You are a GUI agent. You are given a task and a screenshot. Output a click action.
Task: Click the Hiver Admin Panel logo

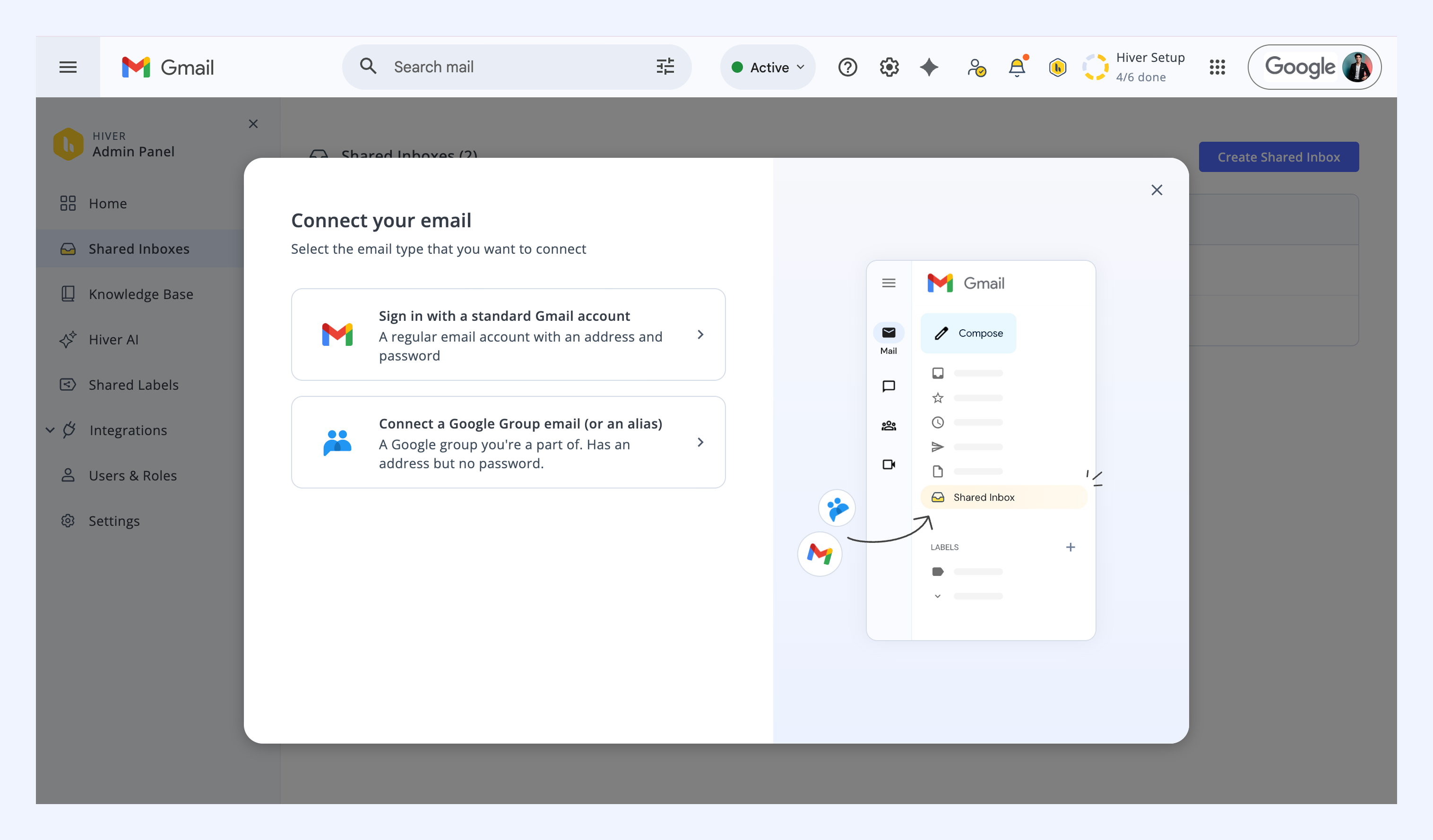click(x=68, y=144)
